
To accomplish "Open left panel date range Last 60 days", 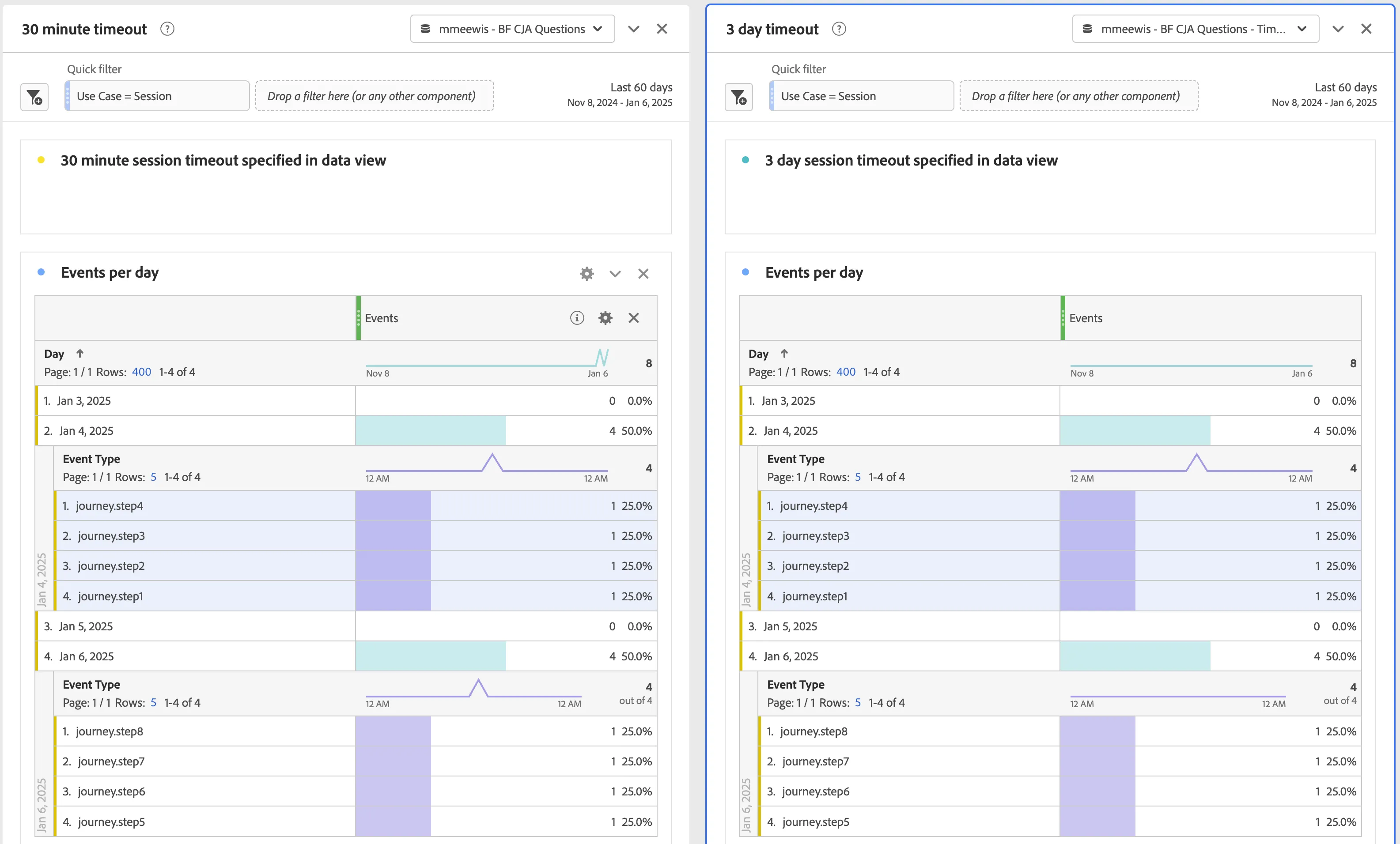I will [x=619, y=94].
